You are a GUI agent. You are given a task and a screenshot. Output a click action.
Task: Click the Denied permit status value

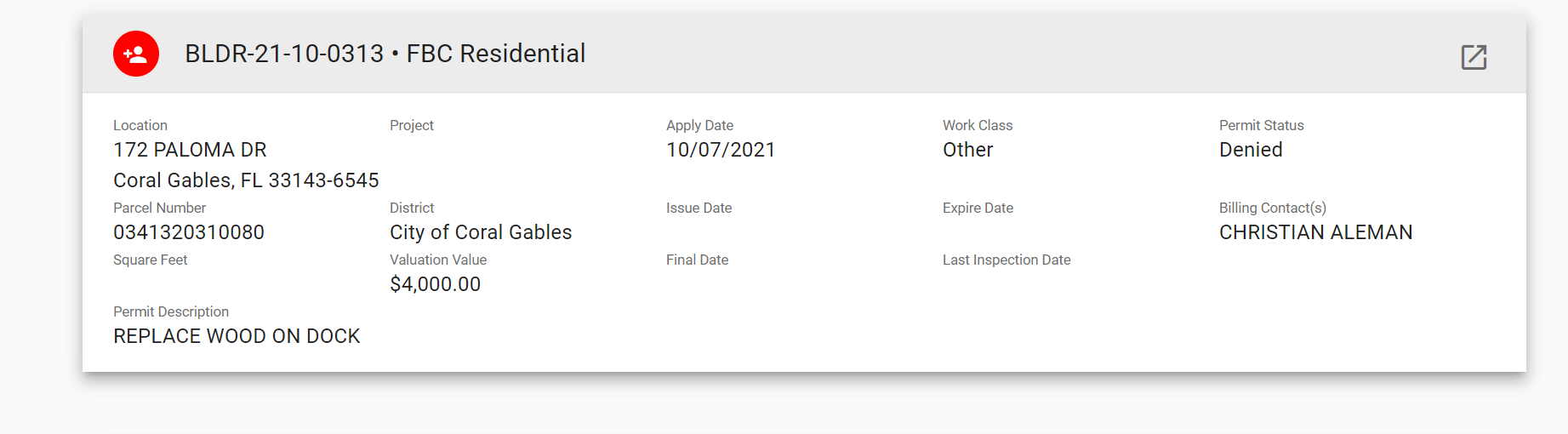pos(1251,150)
